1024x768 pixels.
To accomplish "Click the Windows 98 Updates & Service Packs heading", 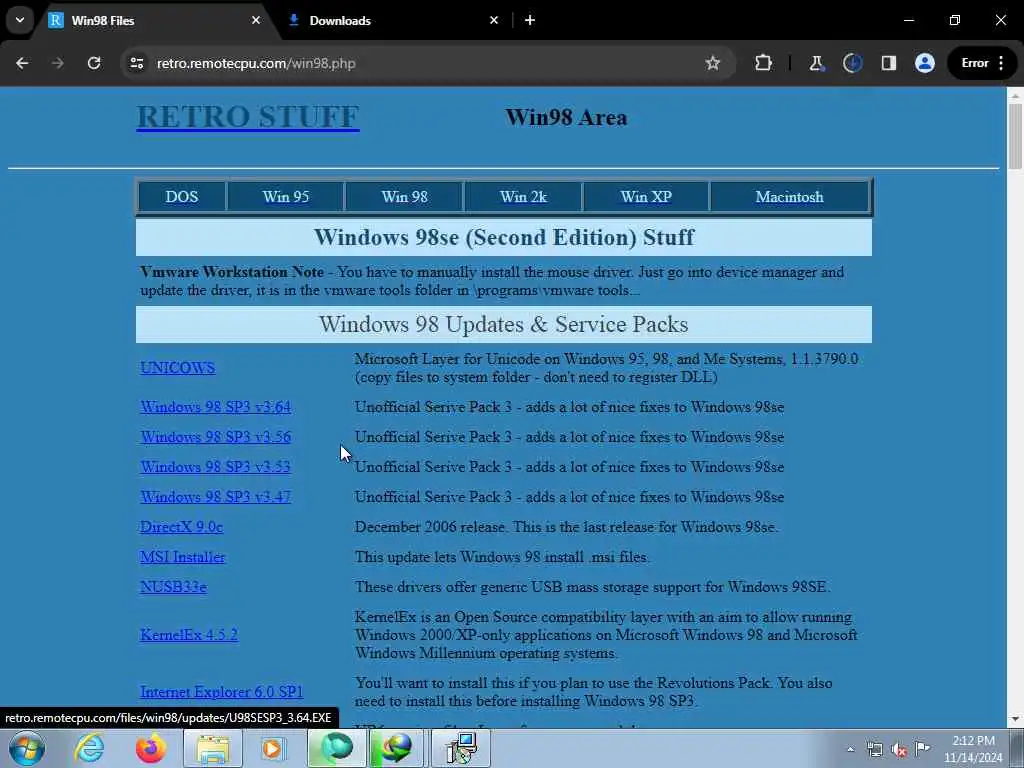I will 504,325.
